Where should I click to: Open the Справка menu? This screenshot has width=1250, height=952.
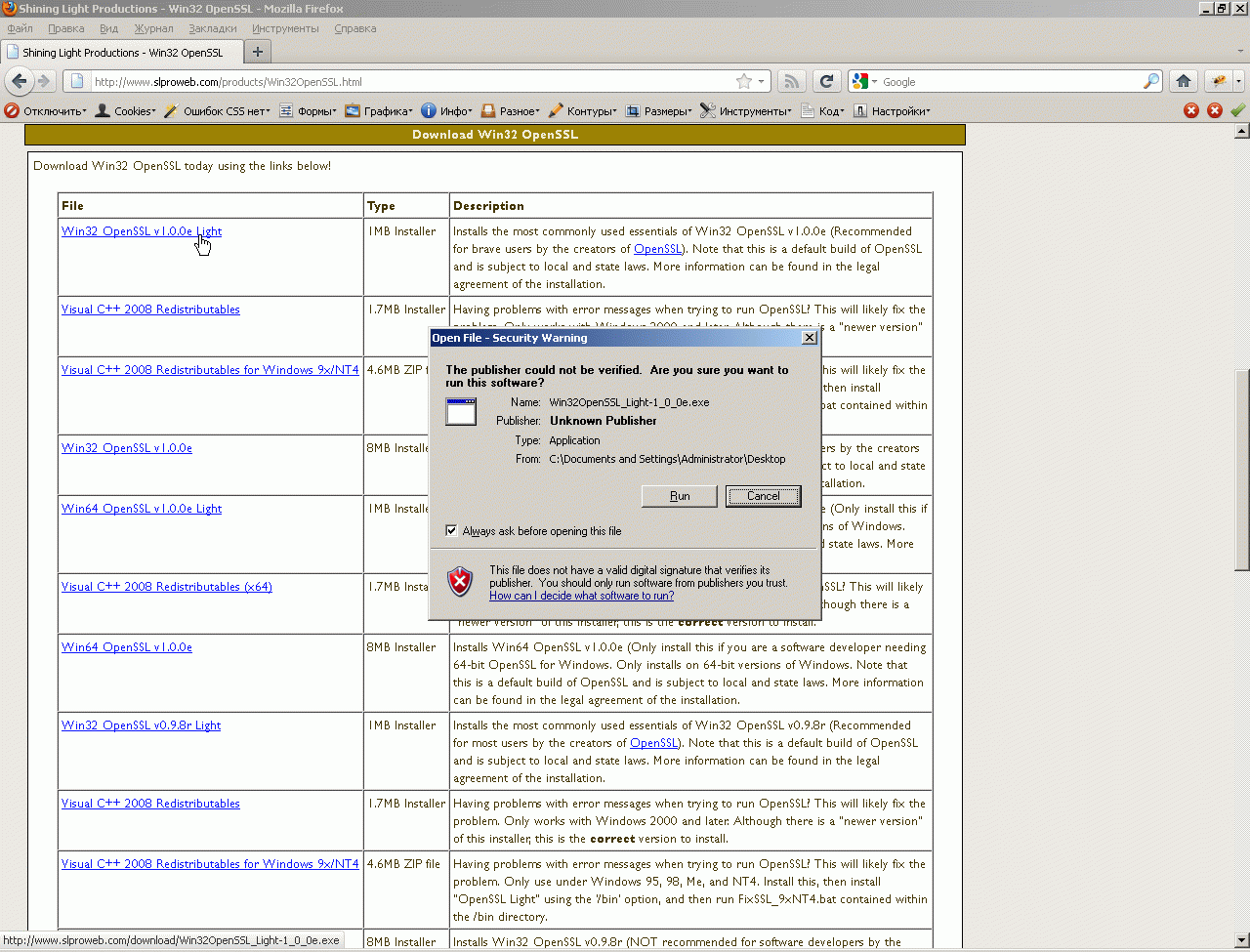point(355,28)
